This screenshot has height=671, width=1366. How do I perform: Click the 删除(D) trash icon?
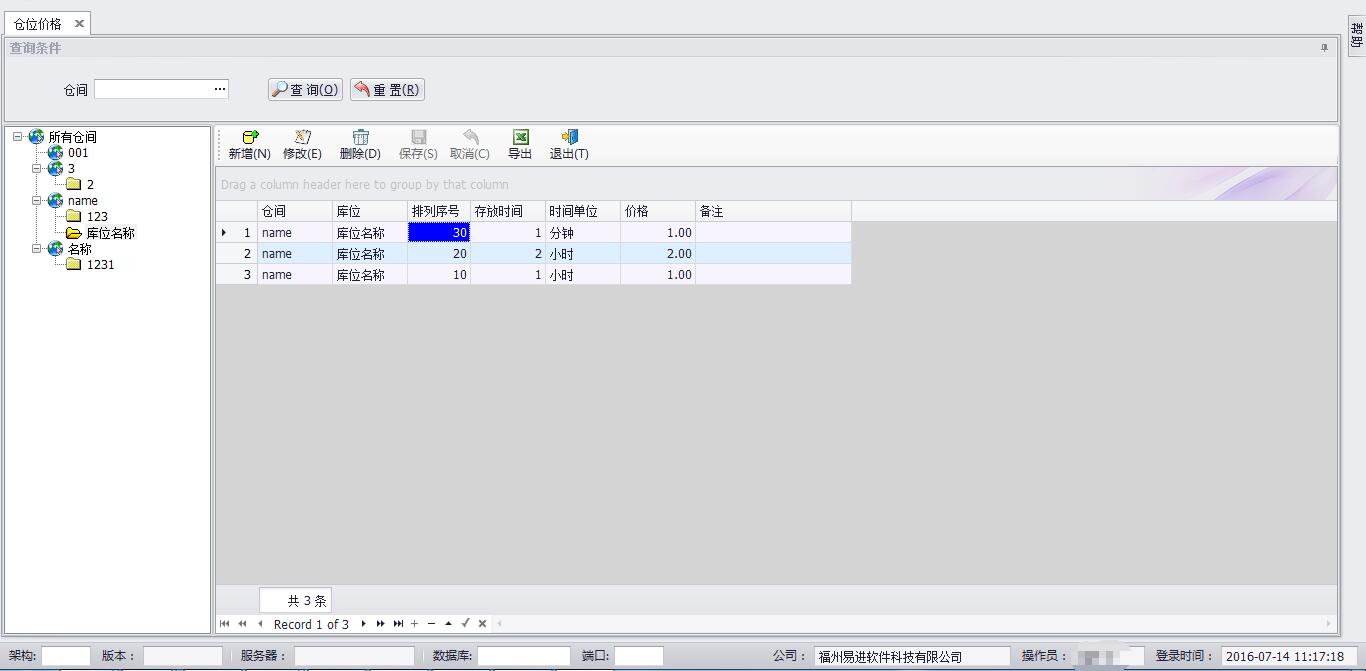pos(360,138)
